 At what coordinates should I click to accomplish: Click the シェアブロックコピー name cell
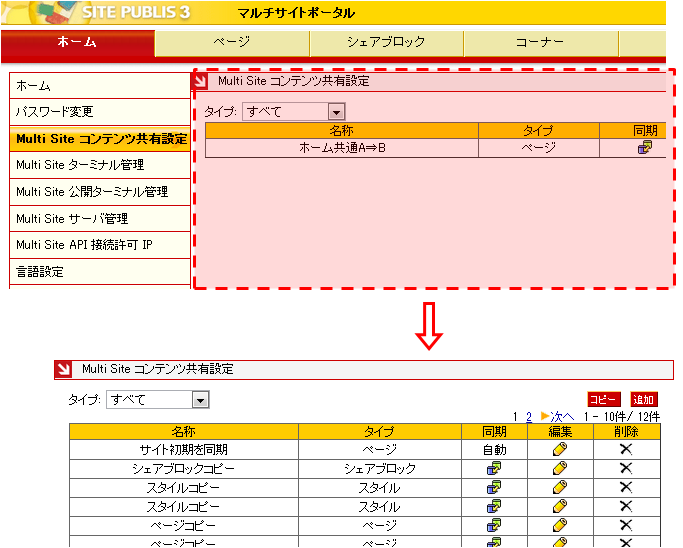[184, 469]
